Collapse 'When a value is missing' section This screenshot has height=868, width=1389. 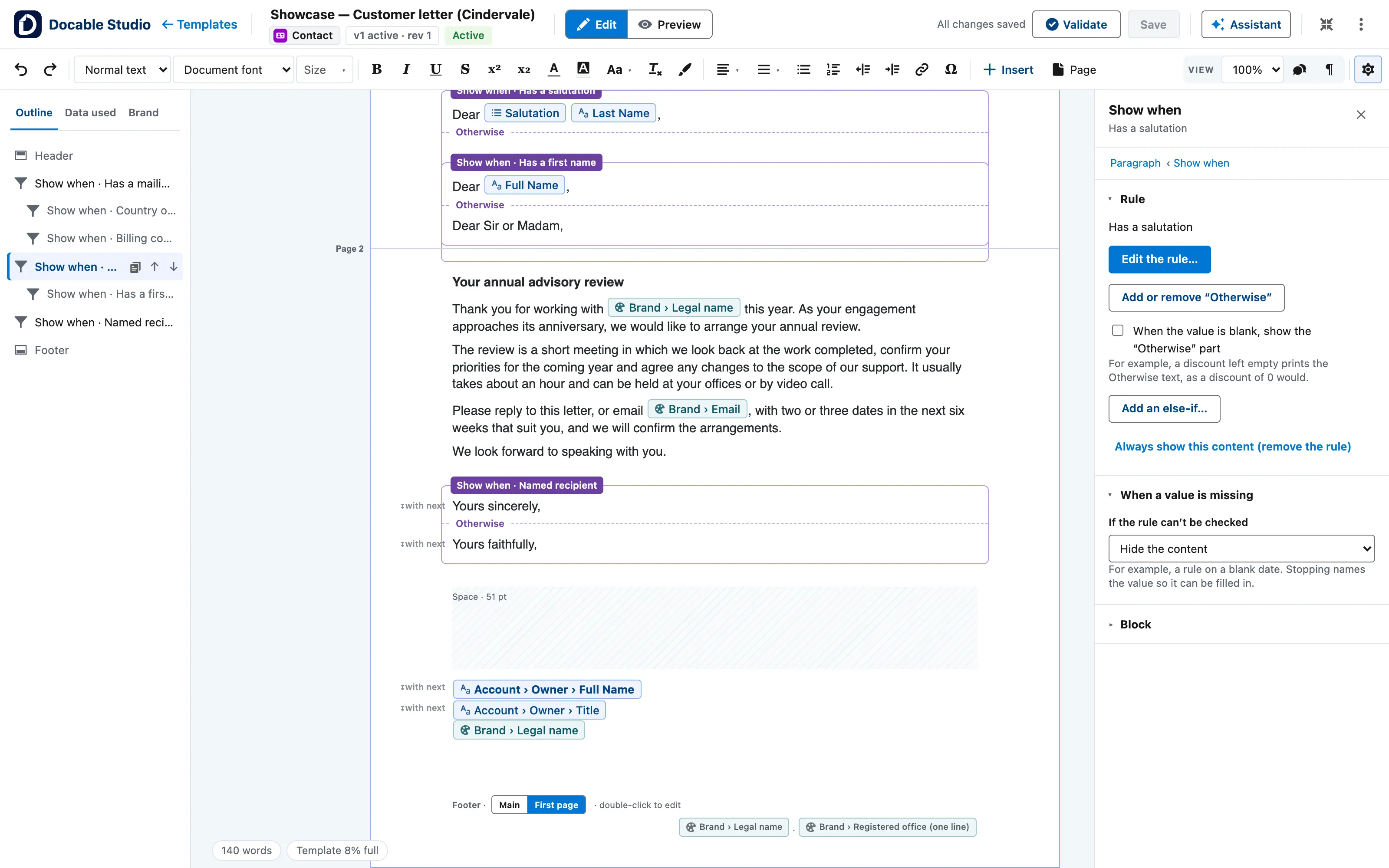pos(1180,495)
